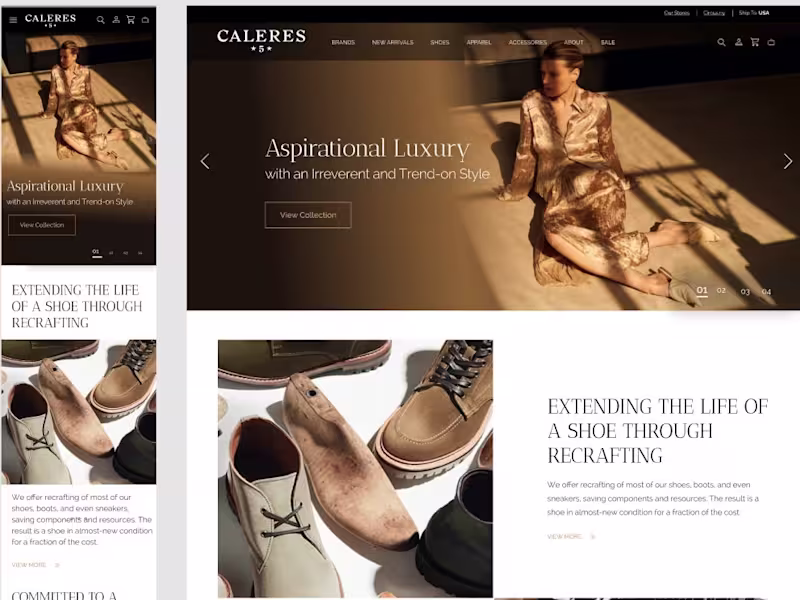800x600 pixels.
Task: Click the bag icon at far right of desktop header
Action: pos(771,42)
